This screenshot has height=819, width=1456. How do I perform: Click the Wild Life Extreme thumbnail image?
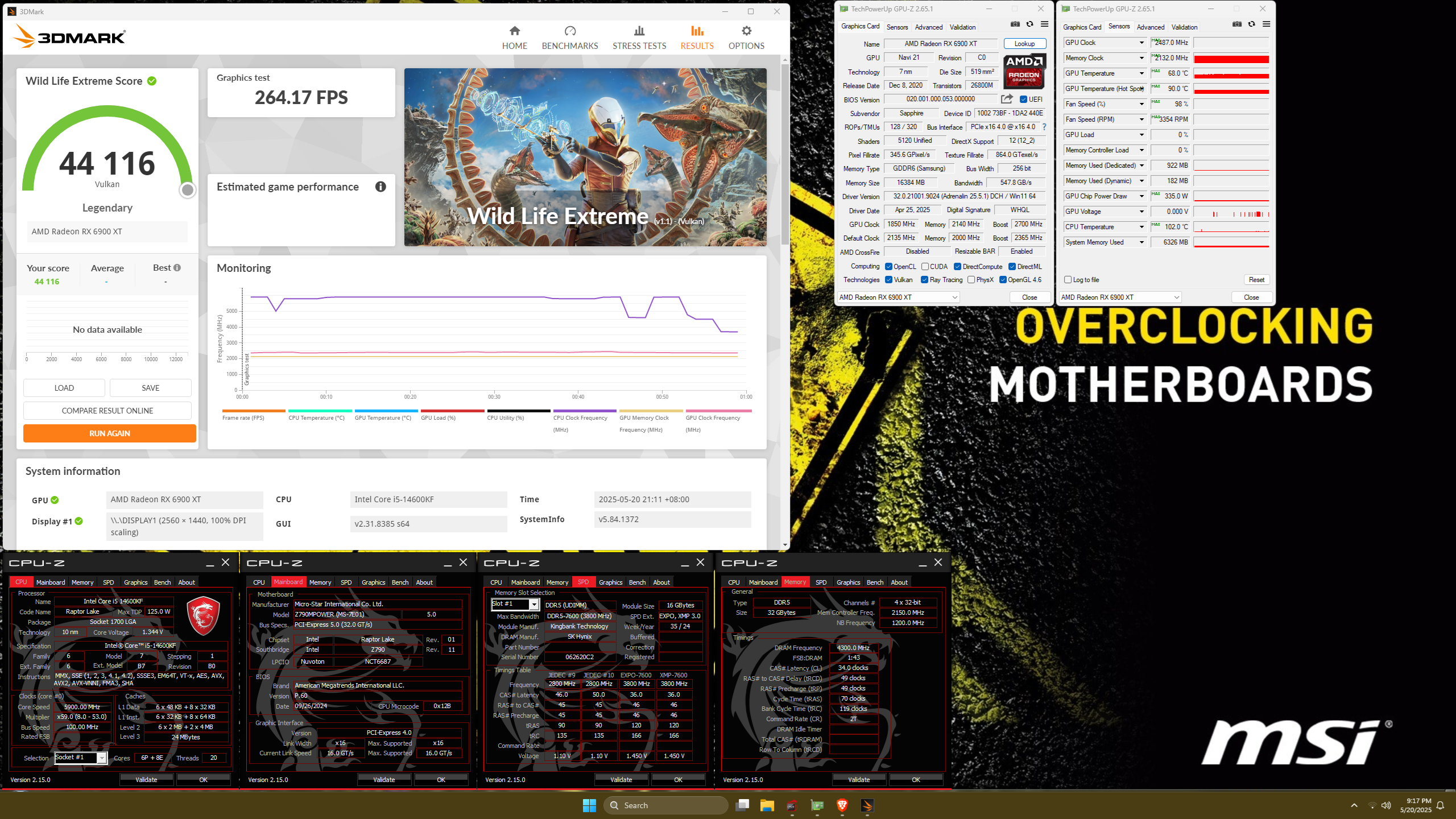585,157
